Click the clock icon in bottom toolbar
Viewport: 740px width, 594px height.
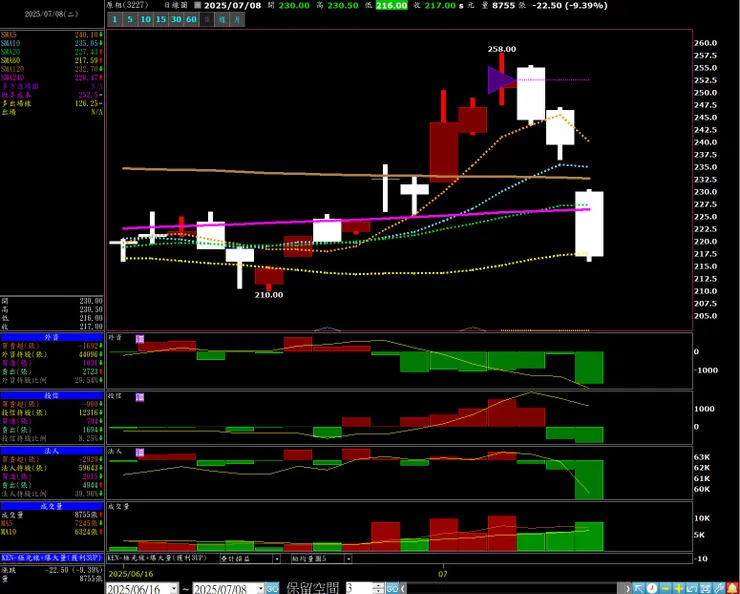coord(652,588)
